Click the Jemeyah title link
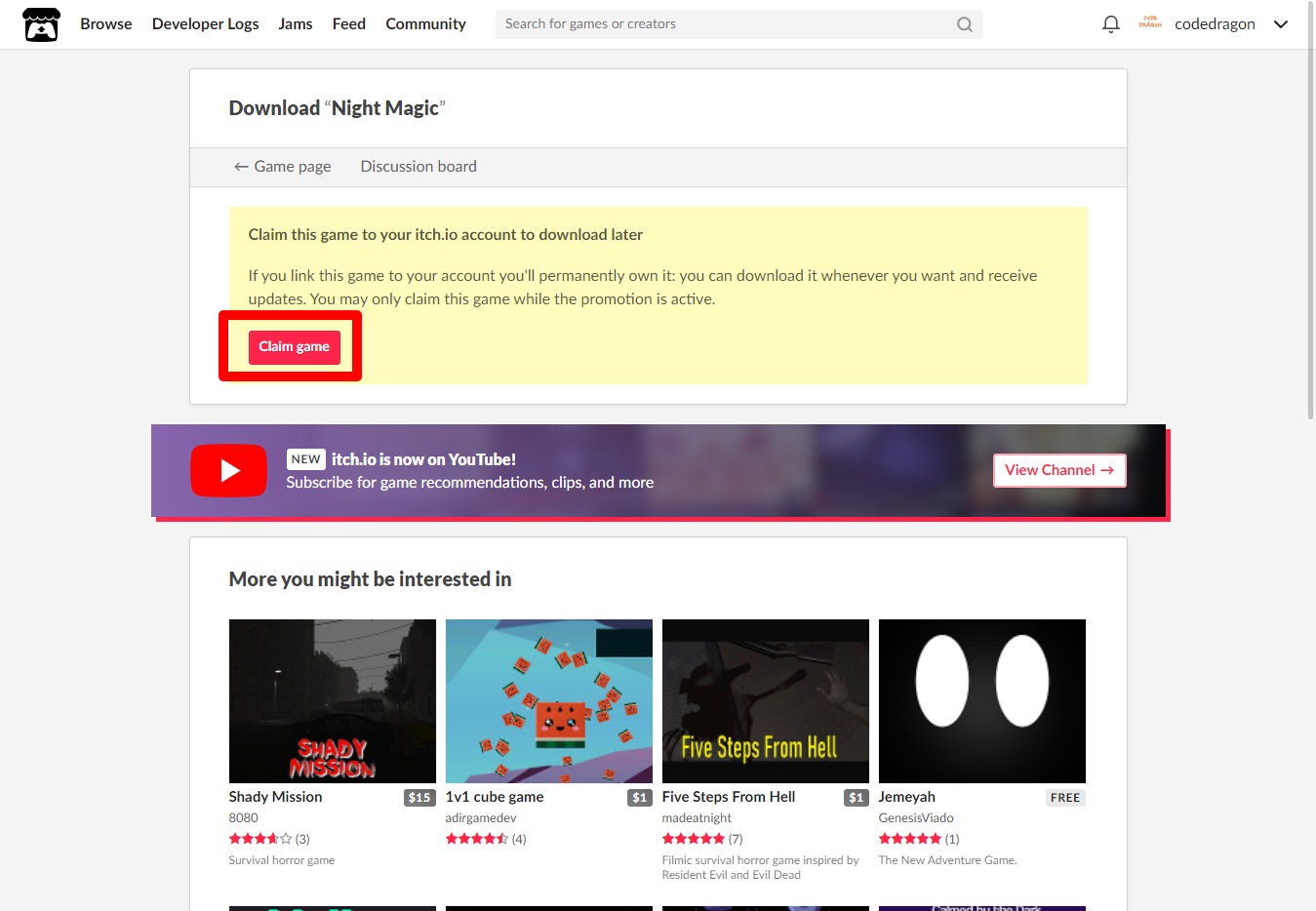Screen dimensions: 1316x911 point(907,797)
